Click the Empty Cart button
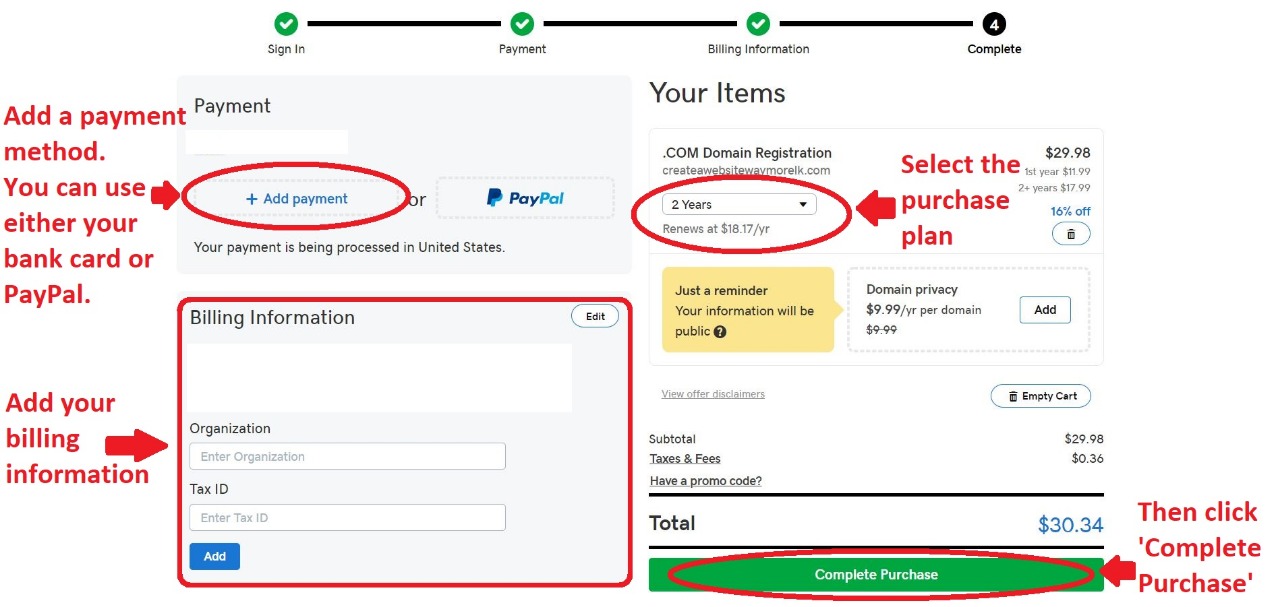This screenshot has width=1280, height=607. (x=1041, y=396)
